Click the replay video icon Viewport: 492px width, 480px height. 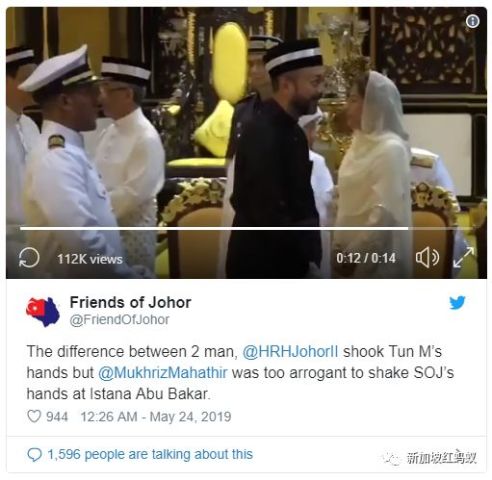(29, 258)
